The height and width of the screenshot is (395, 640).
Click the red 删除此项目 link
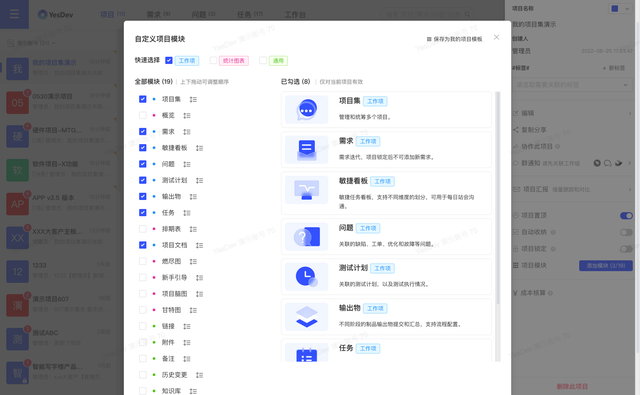point(572,386)
